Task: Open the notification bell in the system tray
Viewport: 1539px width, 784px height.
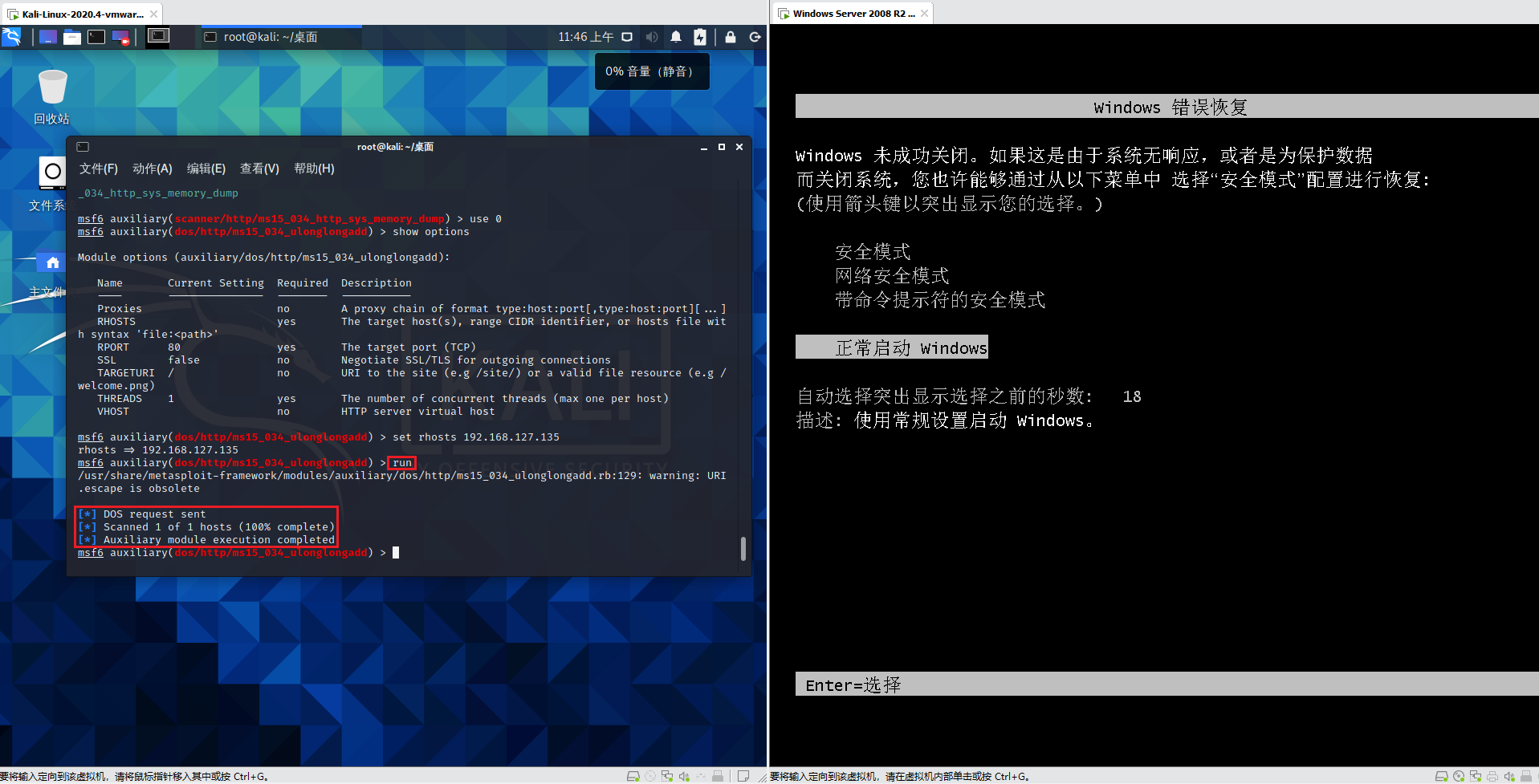Action: 675,36
